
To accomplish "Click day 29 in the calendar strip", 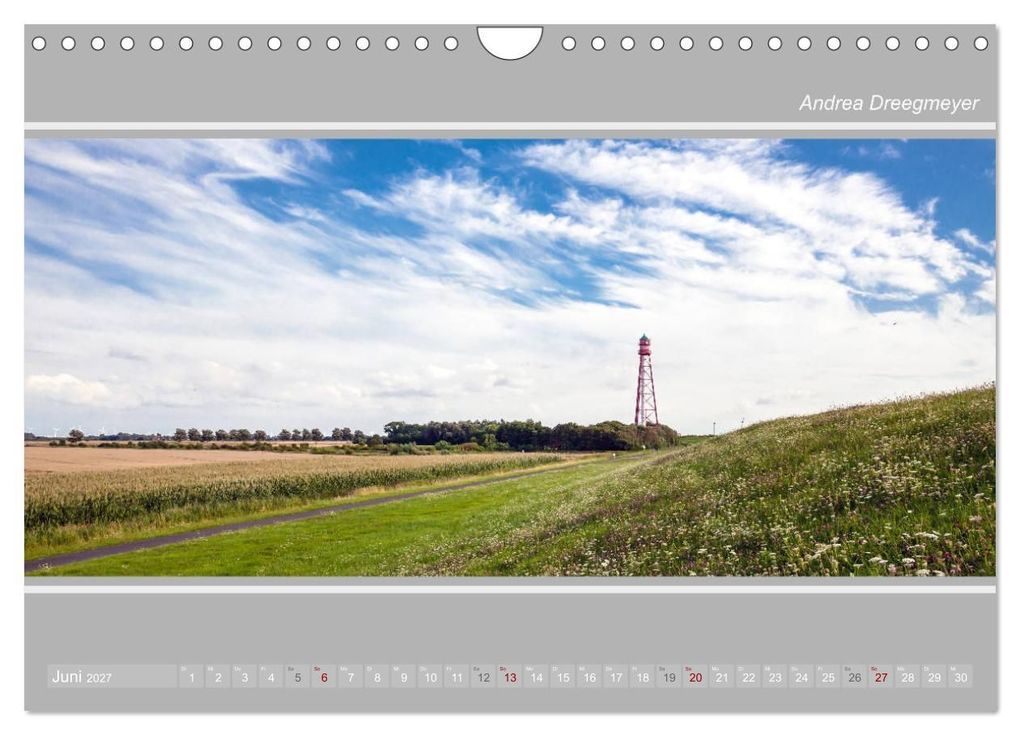I will tap(934, 676).
